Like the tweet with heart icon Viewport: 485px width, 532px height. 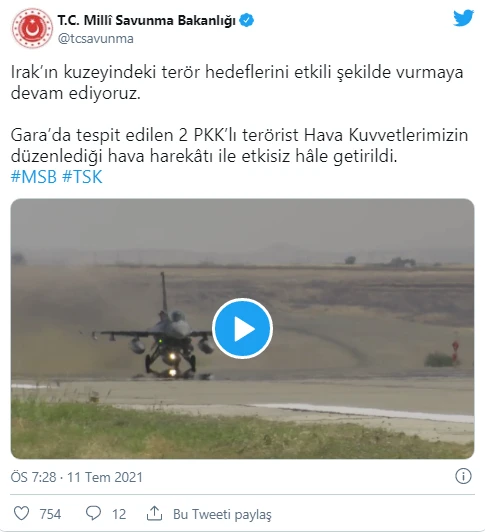tap(21, 513)
